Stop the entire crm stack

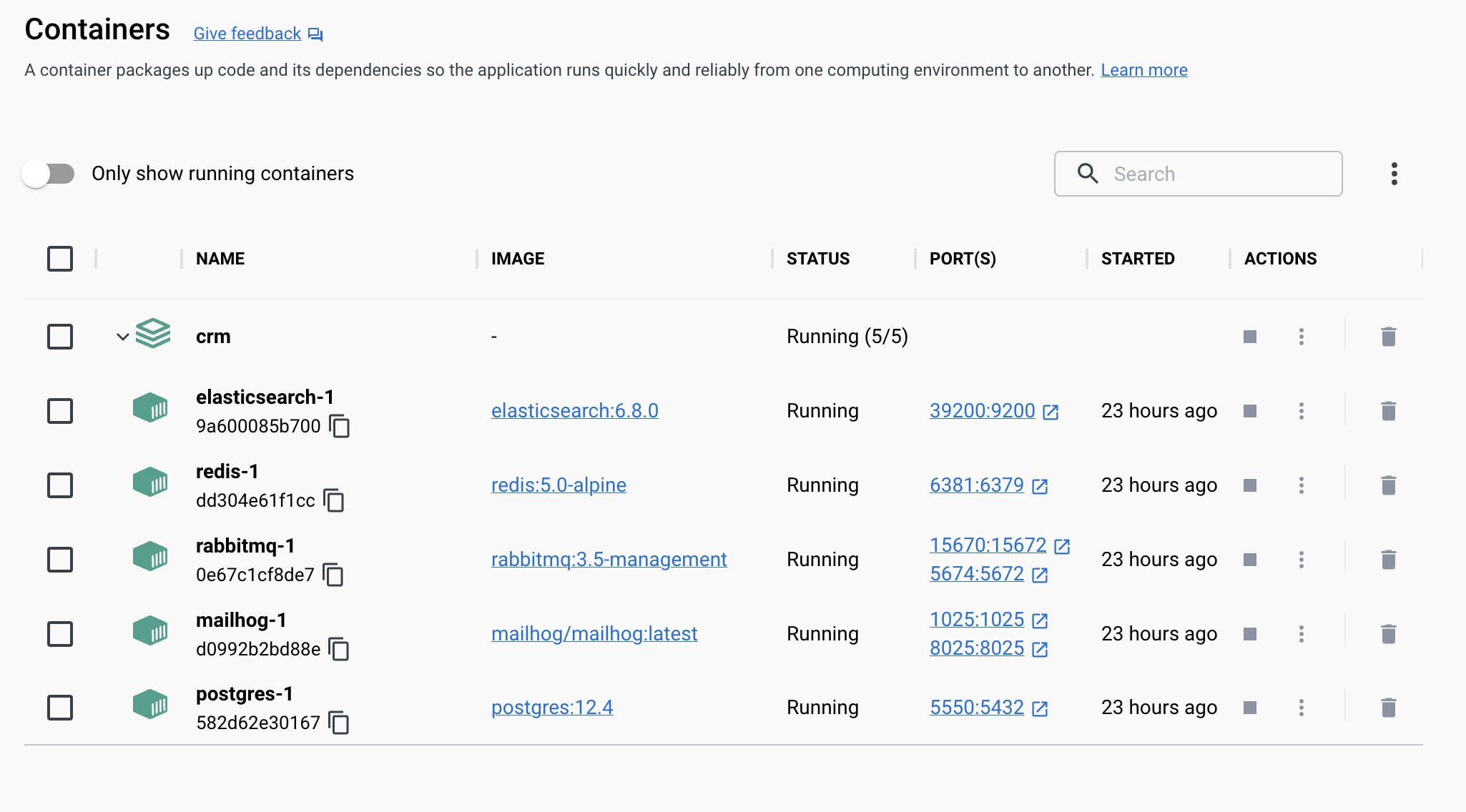1250,337
